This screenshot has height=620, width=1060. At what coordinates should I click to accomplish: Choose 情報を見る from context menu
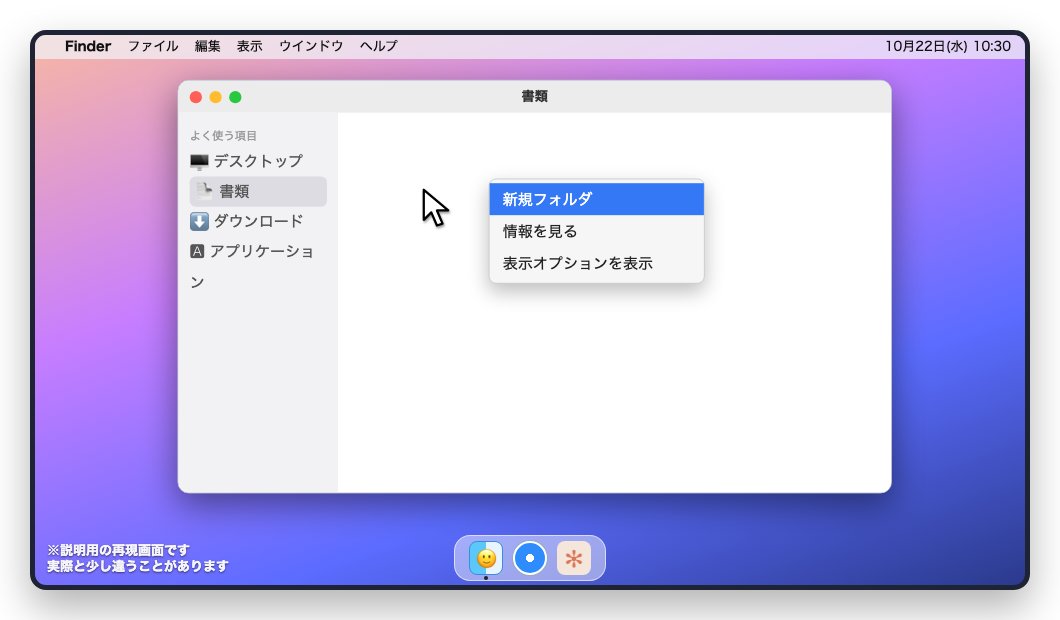(x=596, y=231)
